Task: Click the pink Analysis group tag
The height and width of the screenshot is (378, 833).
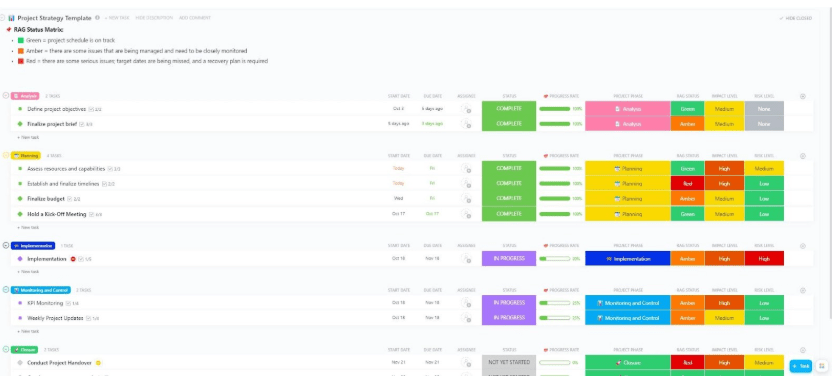Action: click(x=25, y=96)
